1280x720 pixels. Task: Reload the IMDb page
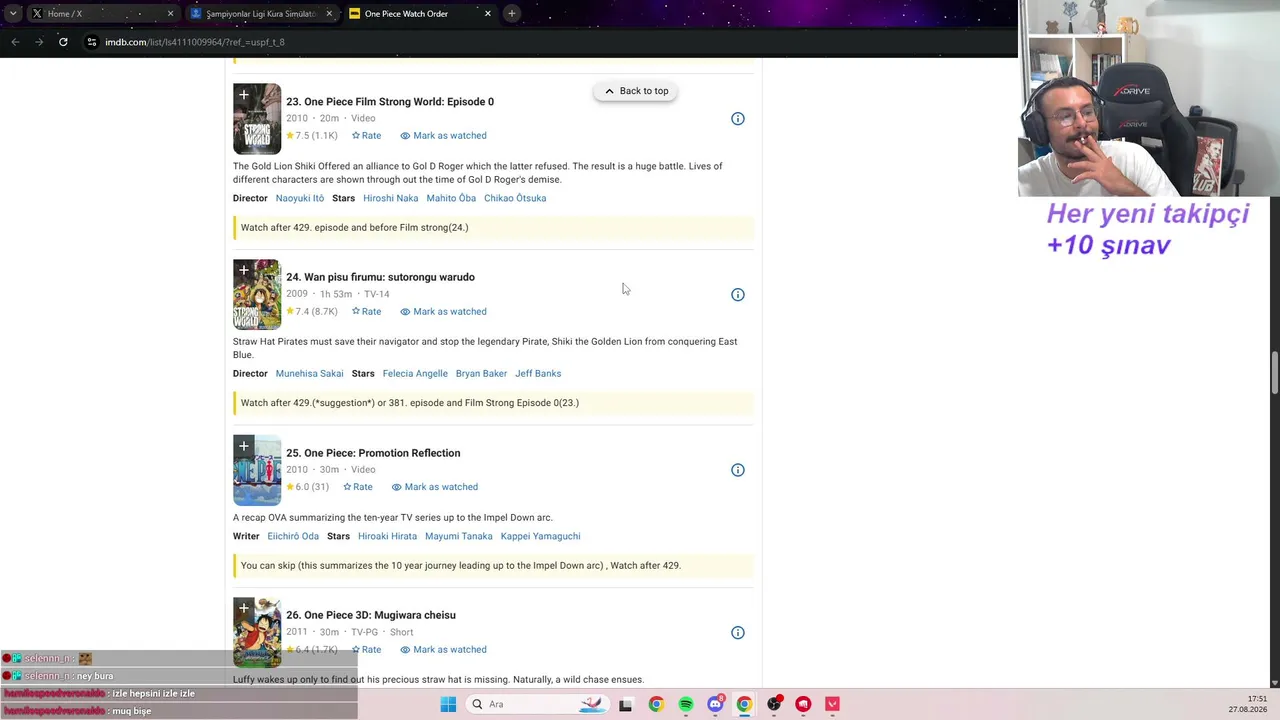(63, 42)
